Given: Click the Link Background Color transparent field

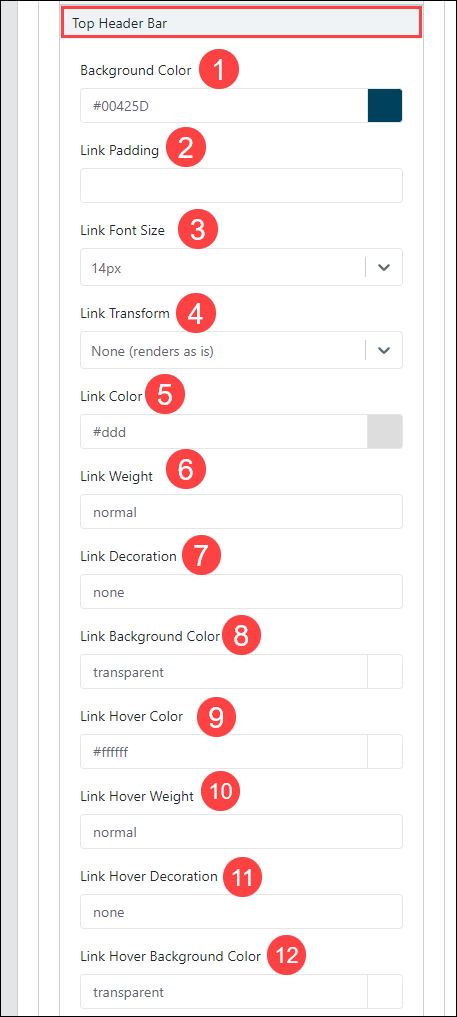Looking at the screenshot, I should [x=224, y=671].
